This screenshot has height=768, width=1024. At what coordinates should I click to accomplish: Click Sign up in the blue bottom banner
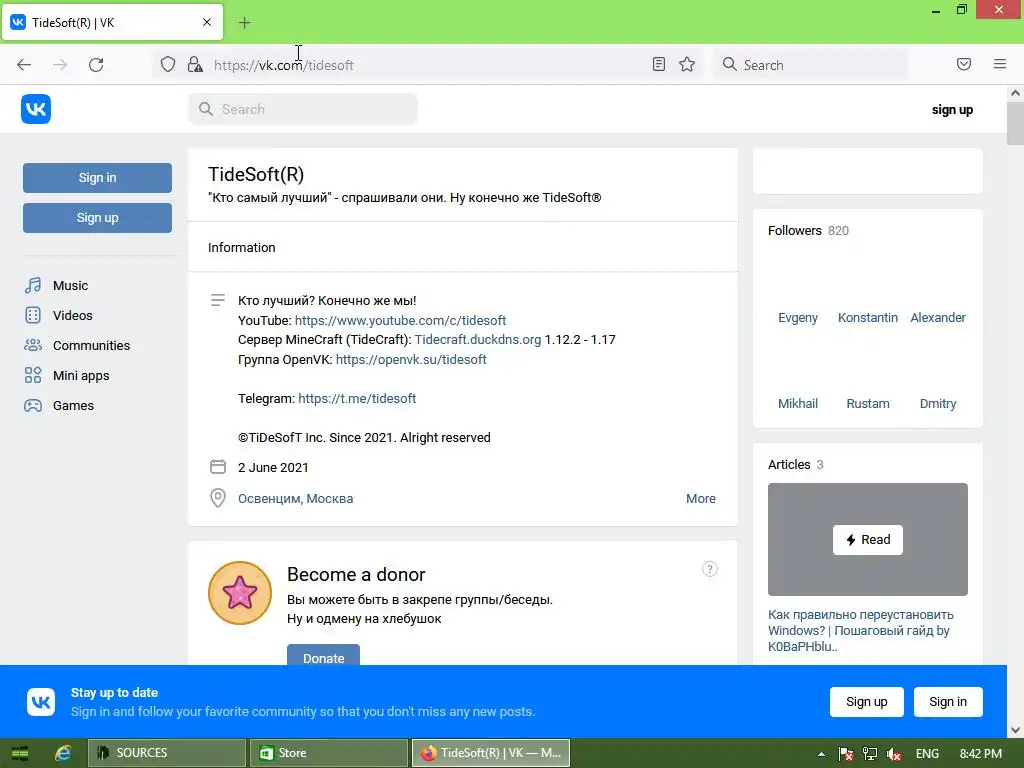click(x=867, y=701)
